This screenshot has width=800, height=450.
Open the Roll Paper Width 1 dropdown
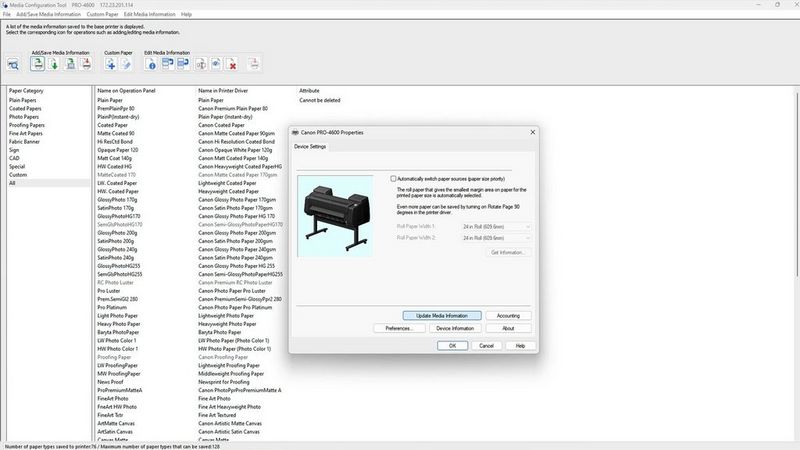[x=494, y=227]
